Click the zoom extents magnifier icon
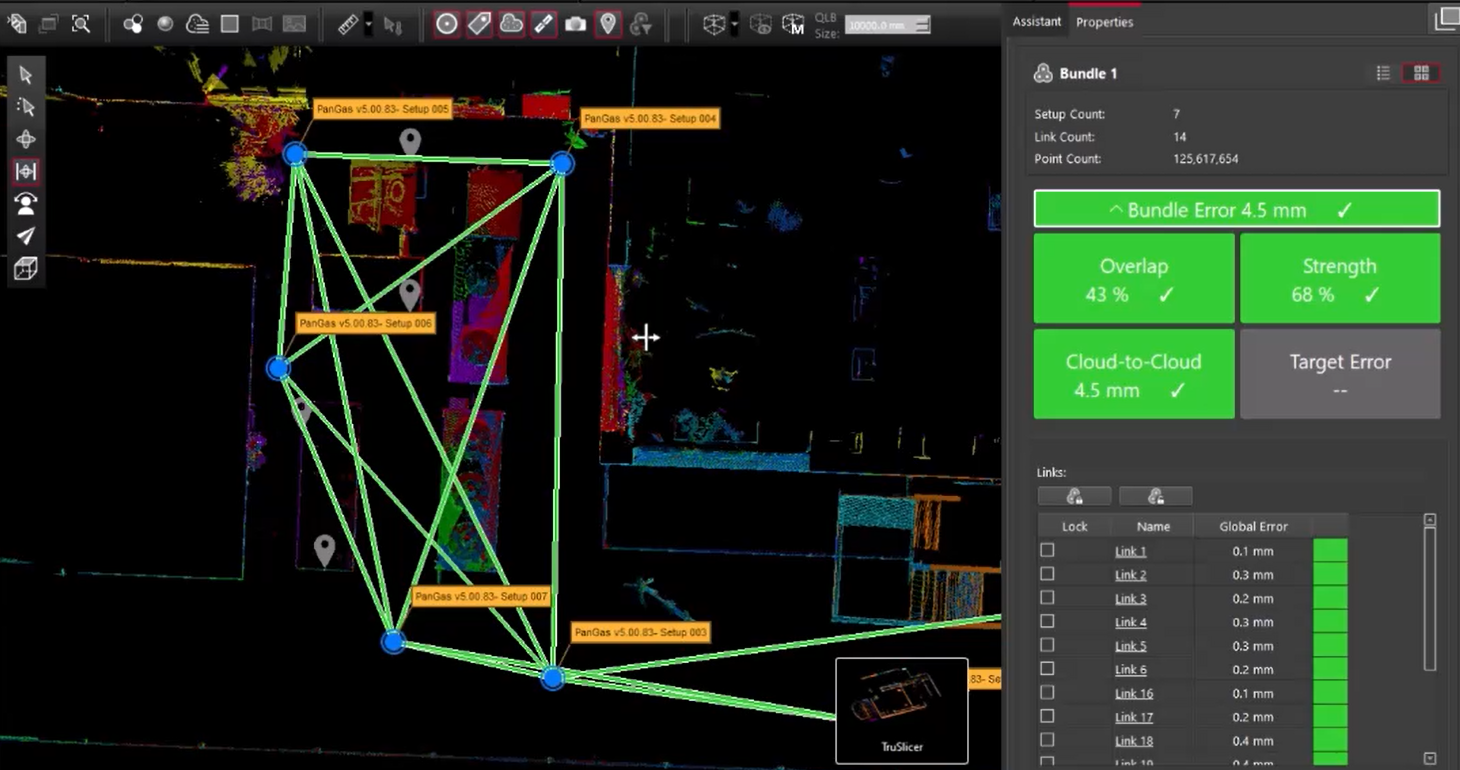Screen dimensions: 1460x770 coord(81,24)
